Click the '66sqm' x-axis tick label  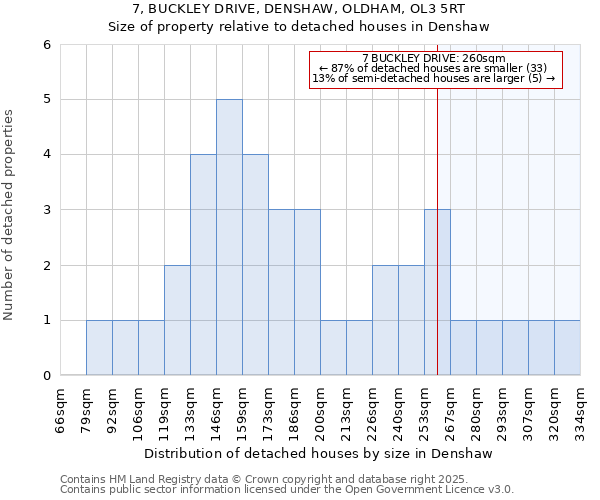(x=60, y=411)
